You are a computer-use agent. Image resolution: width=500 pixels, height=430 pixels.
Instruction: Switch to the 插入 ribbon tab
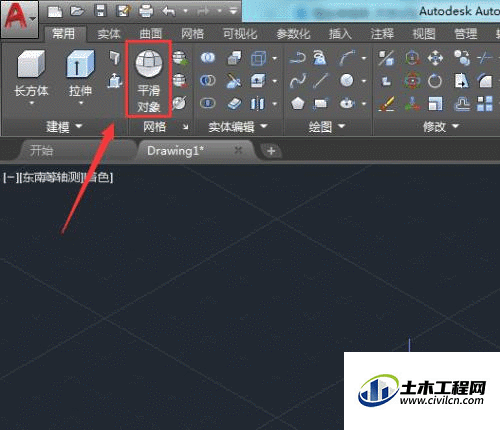coord(340,34)
